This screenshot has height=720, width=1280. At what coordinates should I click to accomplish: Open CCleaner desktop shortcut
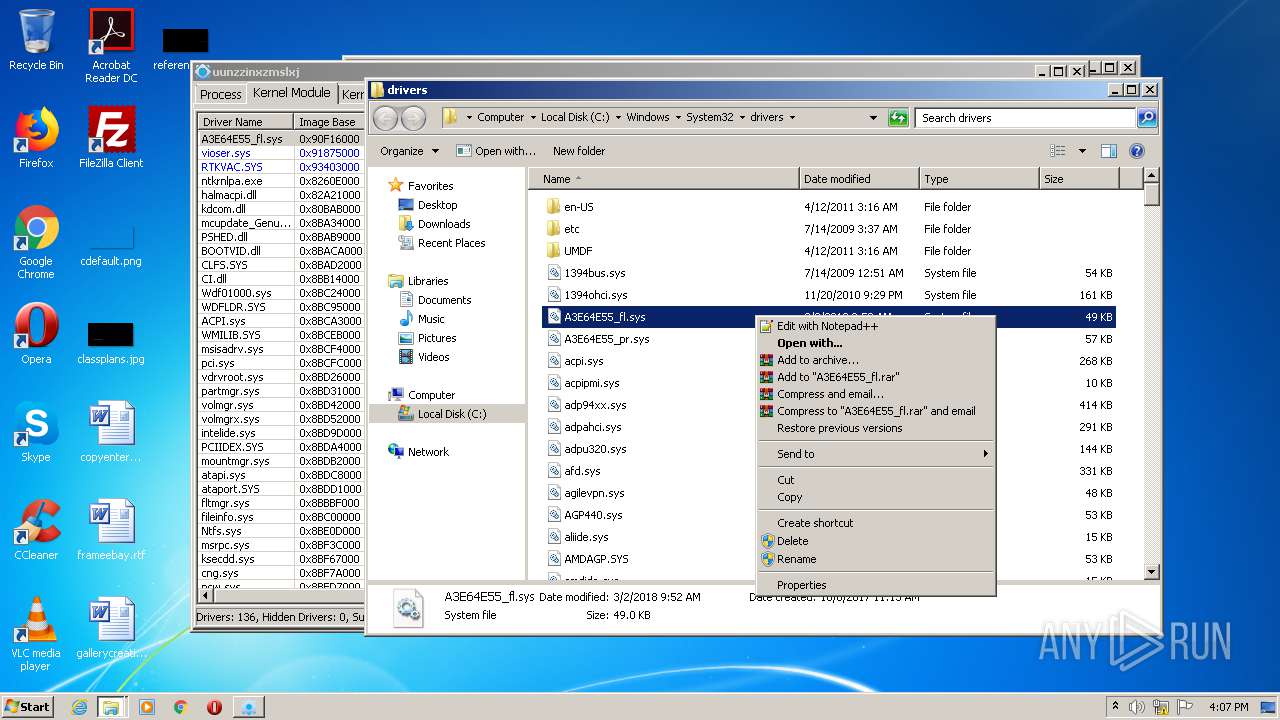(x=36, y=530)
